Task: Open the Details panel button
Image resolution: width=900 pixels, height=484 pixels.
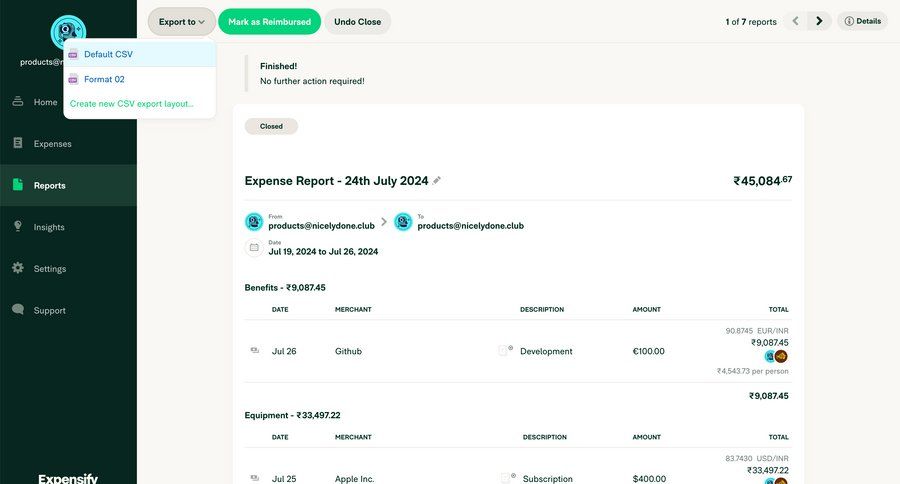Action: [862, 21]
